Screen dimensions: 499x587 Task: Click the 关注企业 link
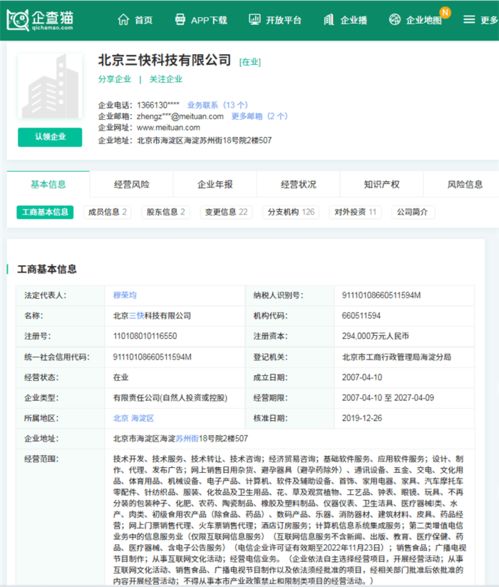(x=166, y=79)
